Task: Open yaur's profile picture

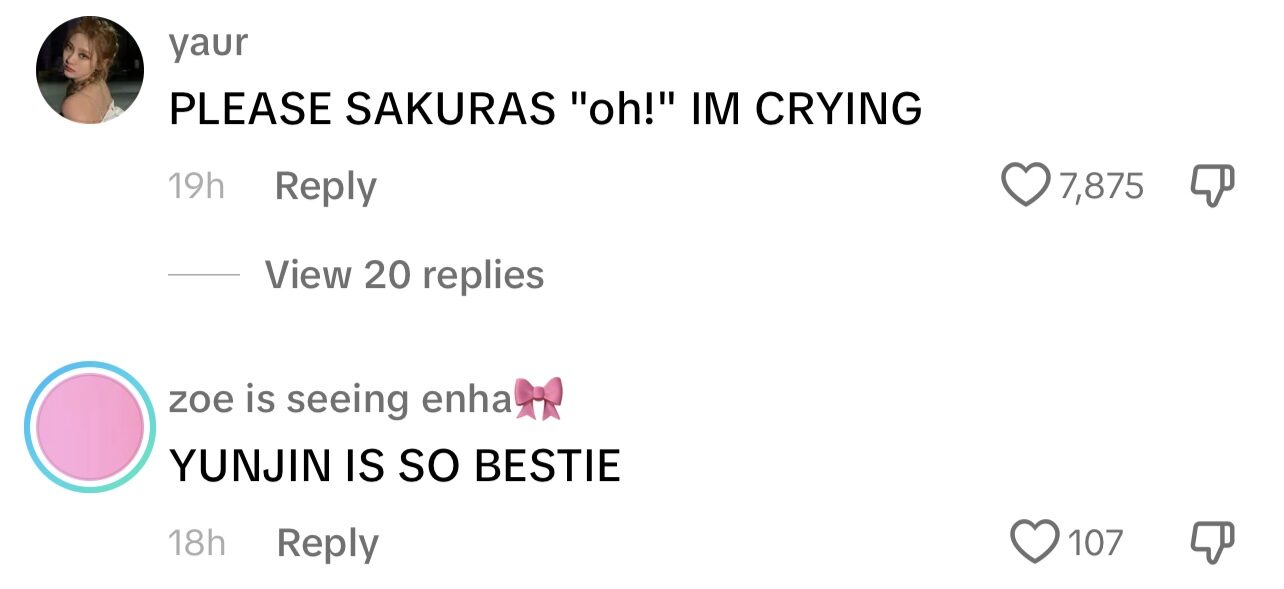Action: click(x=90, y=70)
